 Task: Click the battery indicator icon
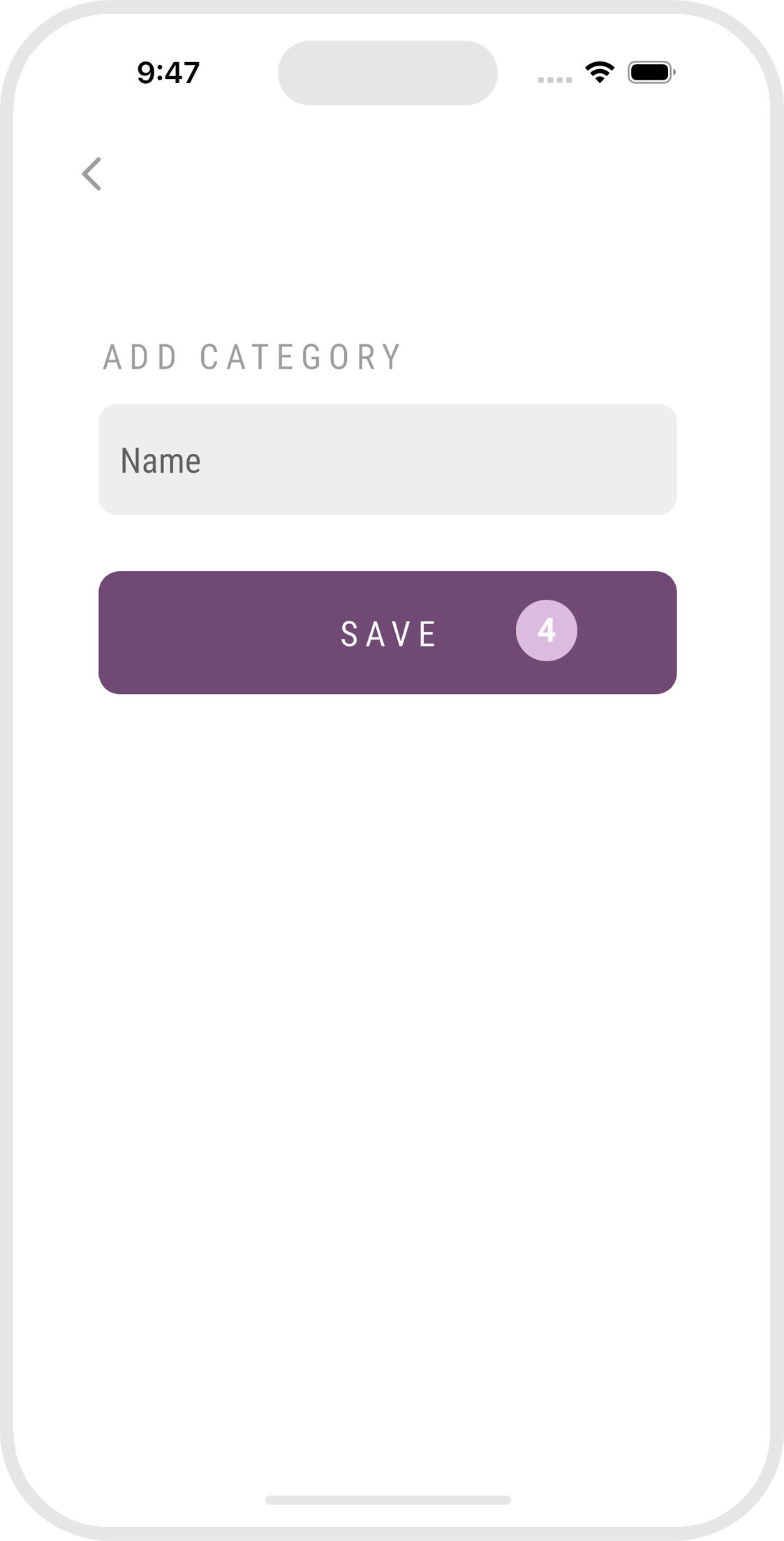651,73
